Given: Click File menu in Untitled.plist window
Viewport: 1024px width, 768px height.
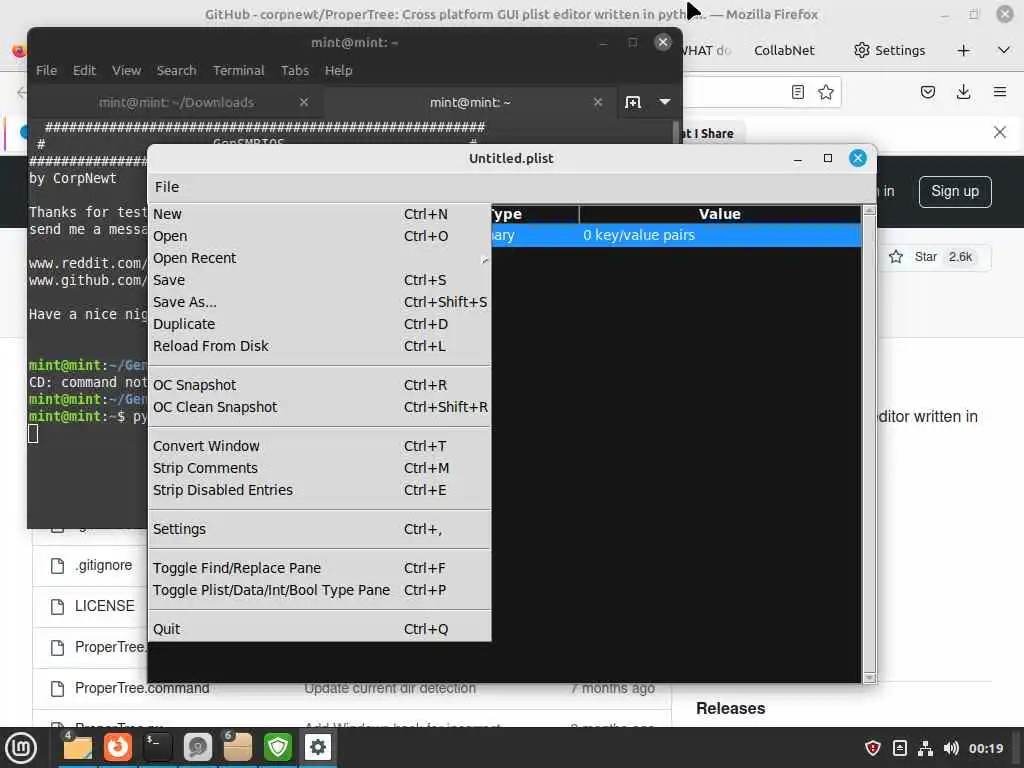Looking at the screenshot, I should click(167, 187).
